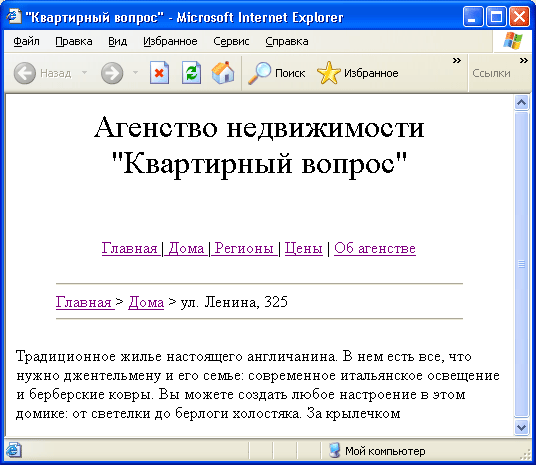The image size is (536, 465).
Task: Expand the Forward button history dropdown arrow
Action: coord(135,72)
